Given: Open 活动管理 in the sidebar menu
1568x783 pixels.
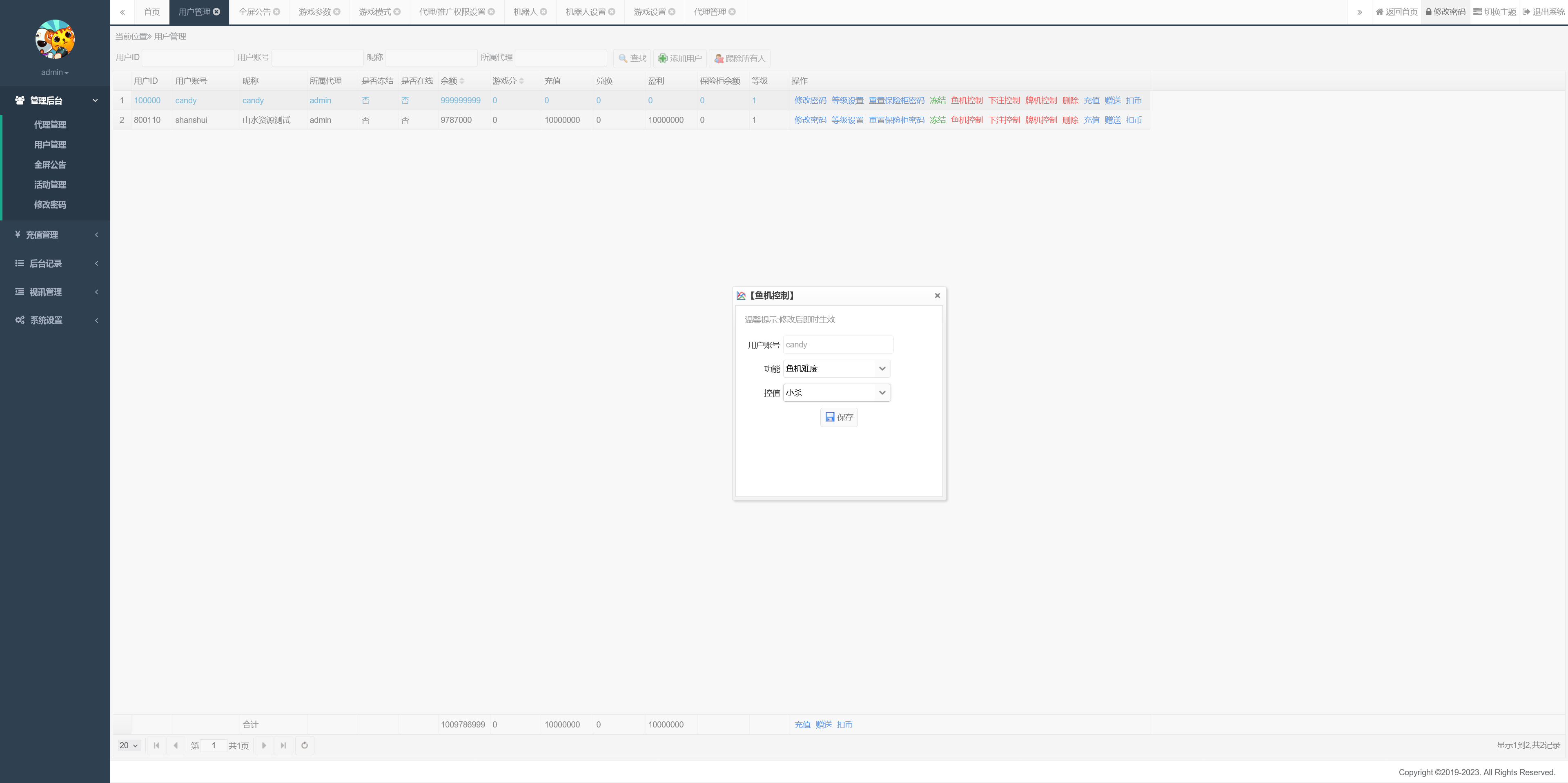Looking at the screenshot, I should pos(50,185).
